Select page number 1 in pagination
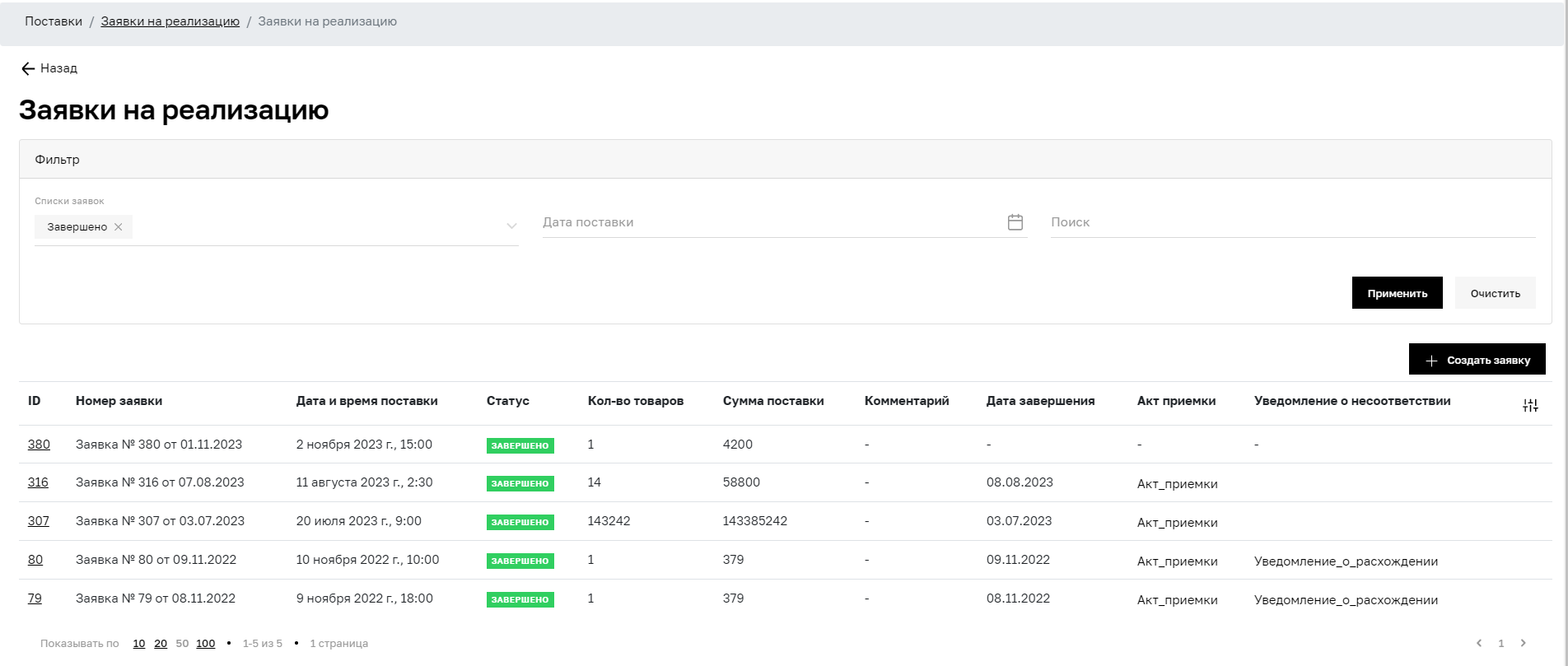1568x666 pixels. coord(1501,644)
